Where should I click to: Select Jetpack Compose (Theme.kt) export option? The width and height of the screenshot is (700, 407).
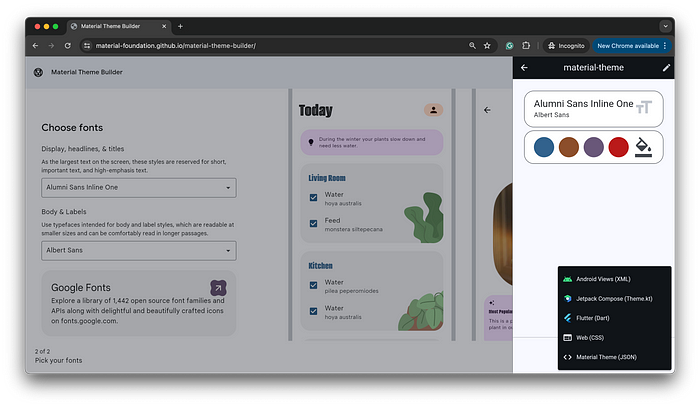tap(614, 299)
